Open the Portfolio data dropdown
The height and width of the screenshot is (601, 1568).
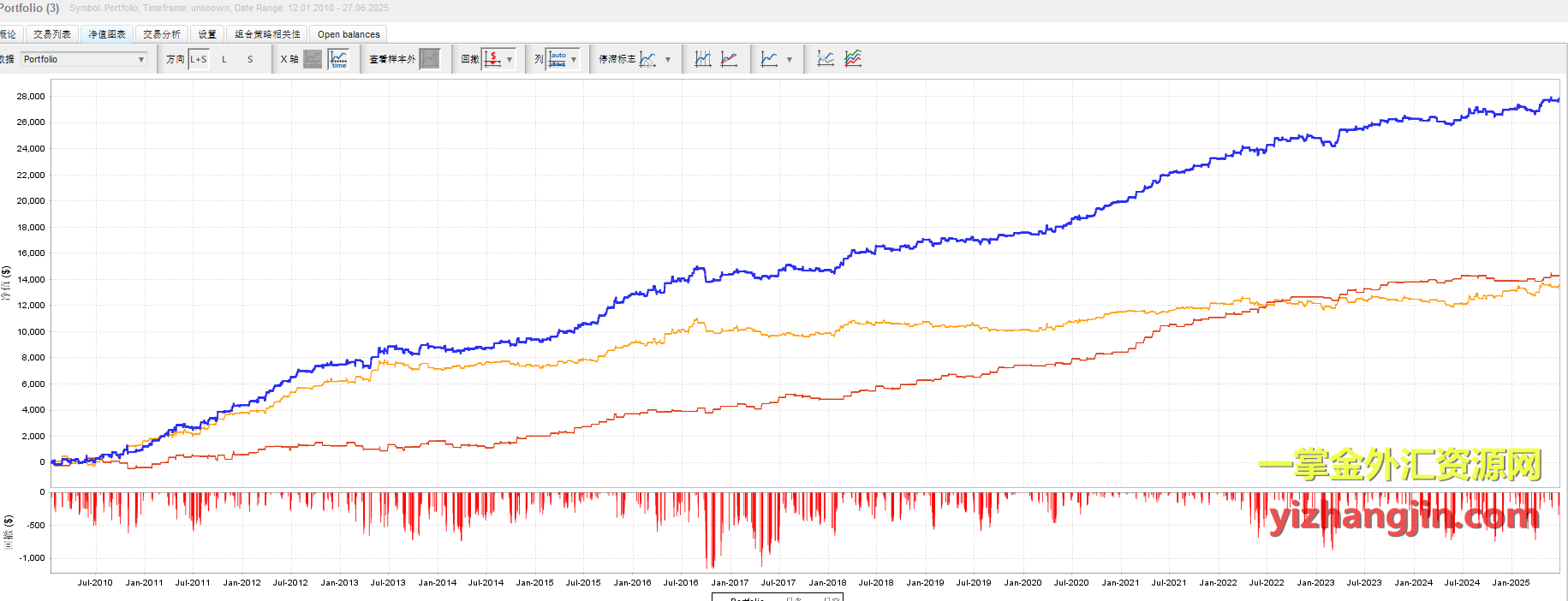click(84, 59)
